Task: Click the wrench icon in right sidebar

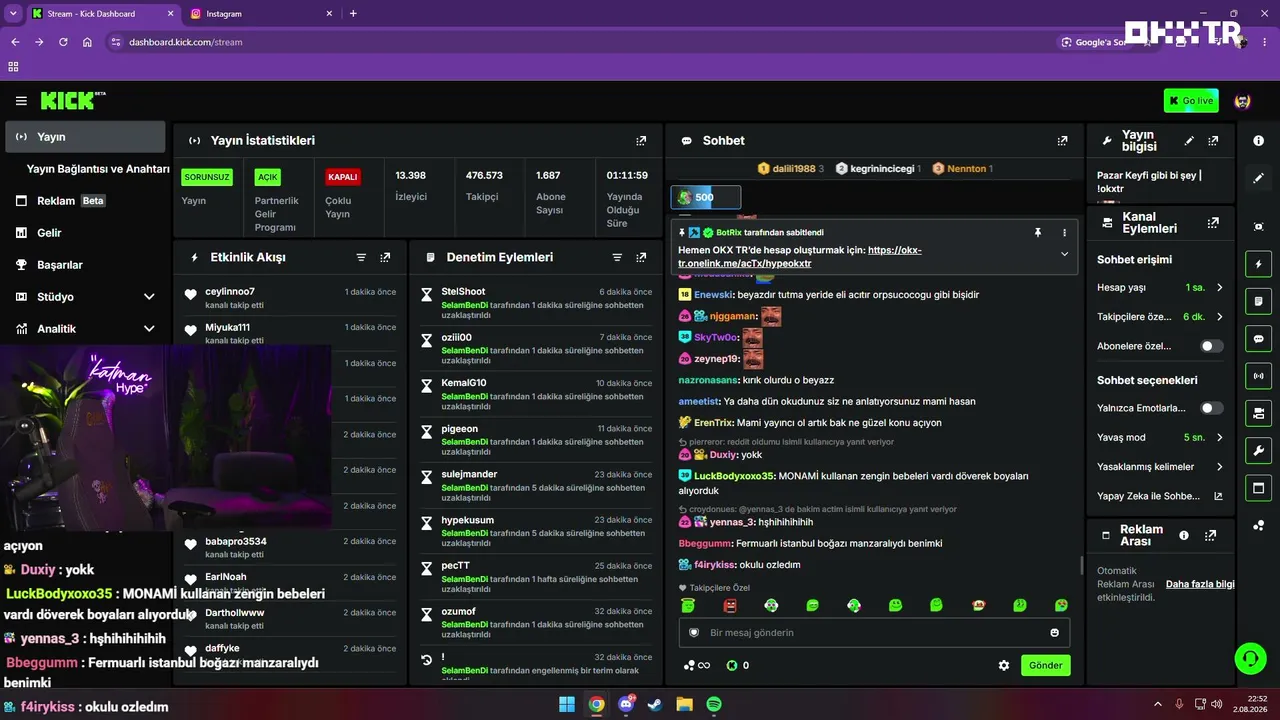Action: [x=1258, y=450]
